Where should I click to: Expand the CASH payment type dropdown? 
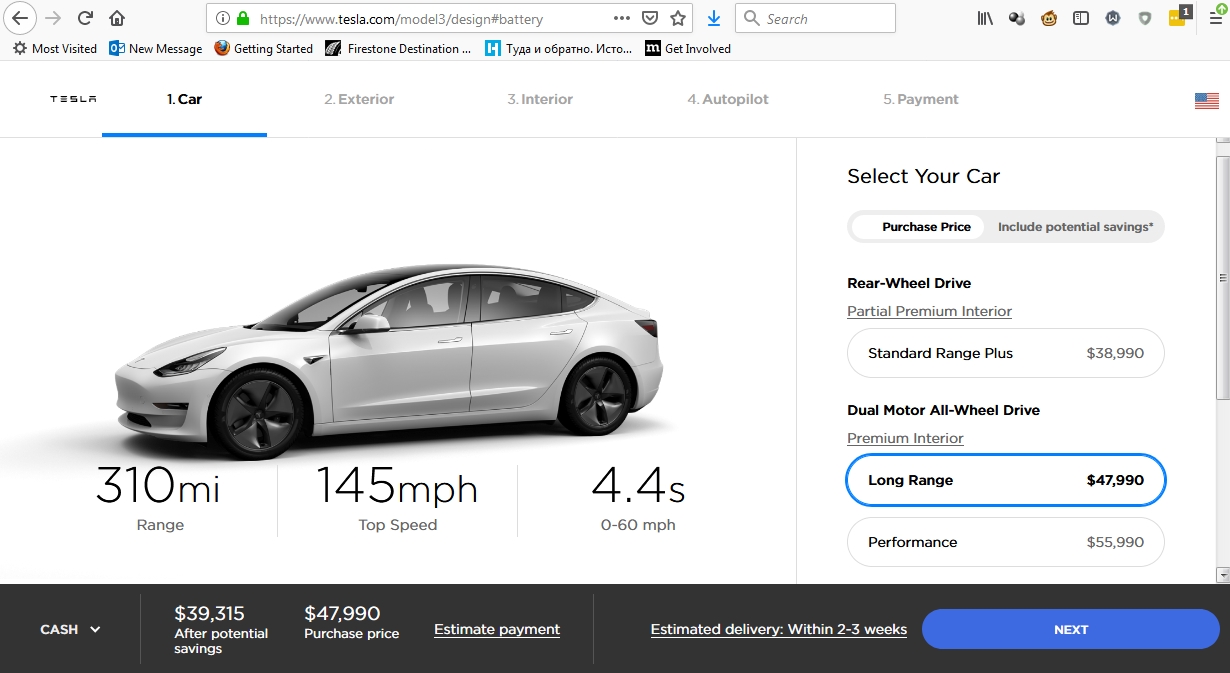tap(70, 629)
